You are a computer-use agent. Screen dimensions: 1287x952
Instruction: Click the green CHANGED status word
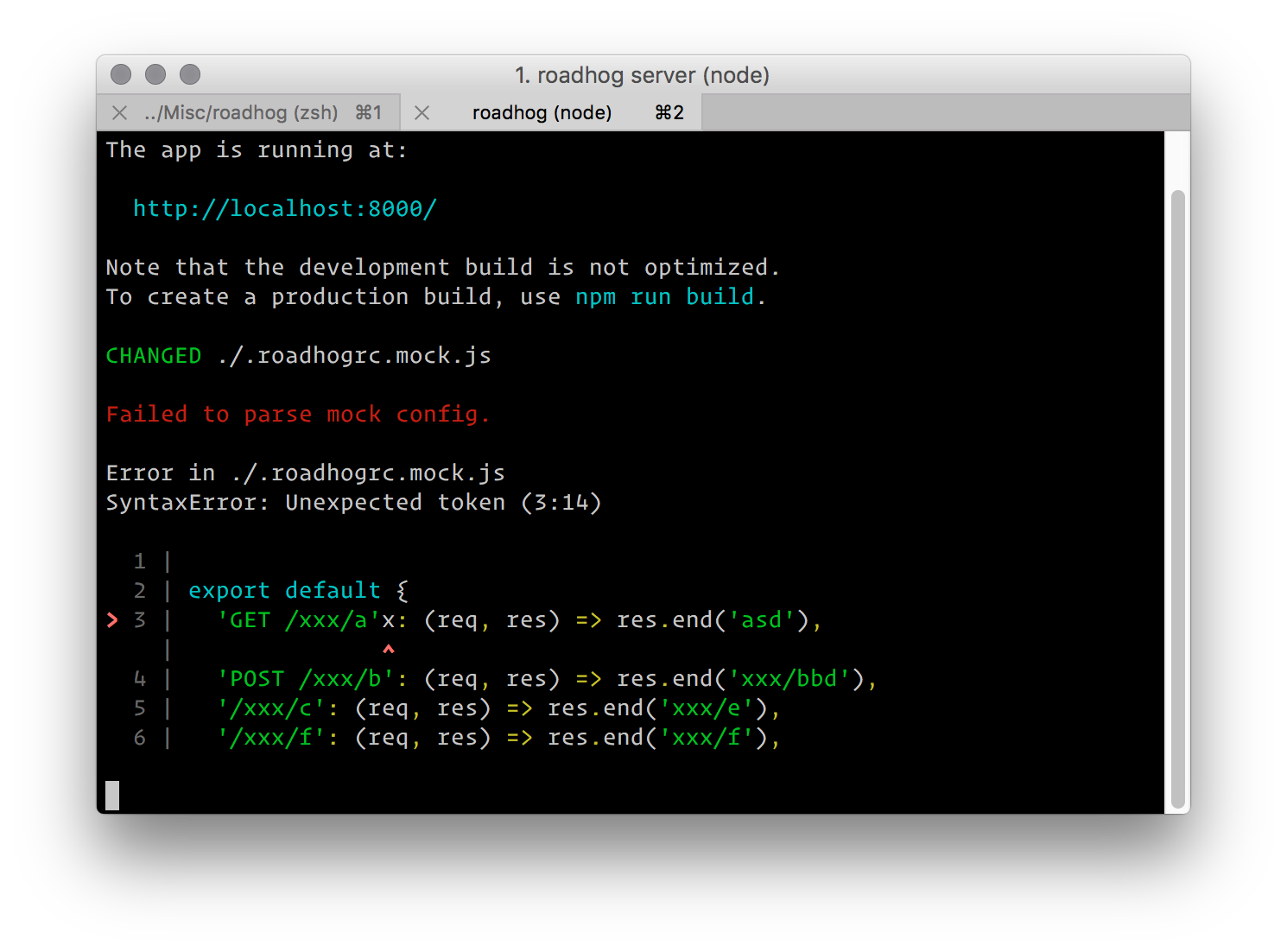[x=153, y=355]
